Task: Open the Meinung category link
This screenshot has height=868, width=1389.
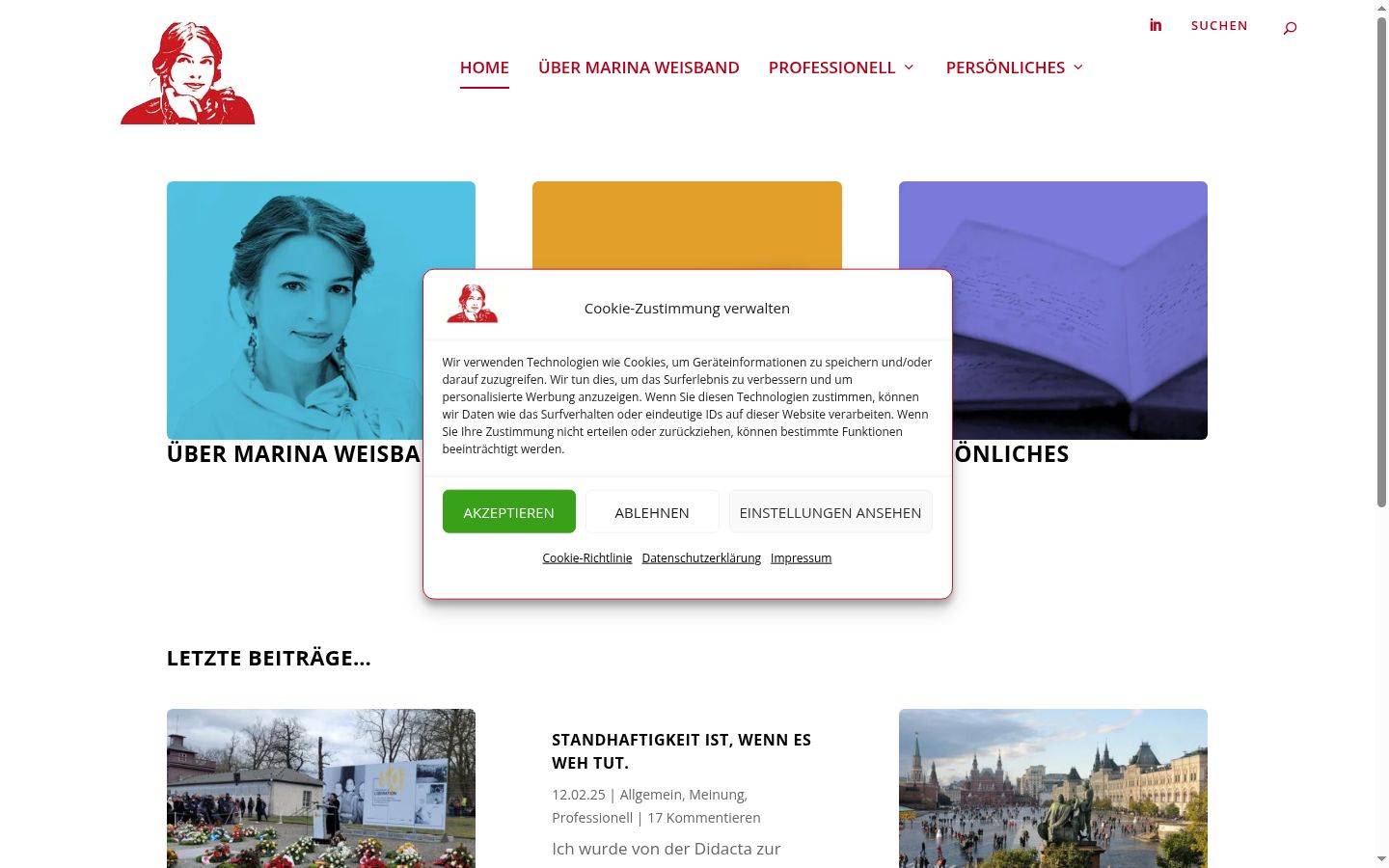Action: tap(716, 795)
